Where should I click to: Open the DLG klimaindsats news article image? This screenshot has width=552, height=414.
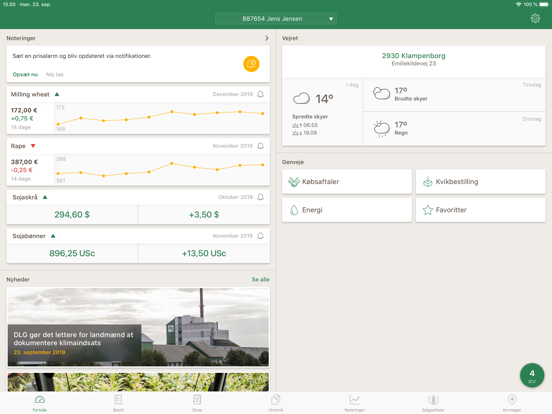pyautogui.click(x=138, y=327)
